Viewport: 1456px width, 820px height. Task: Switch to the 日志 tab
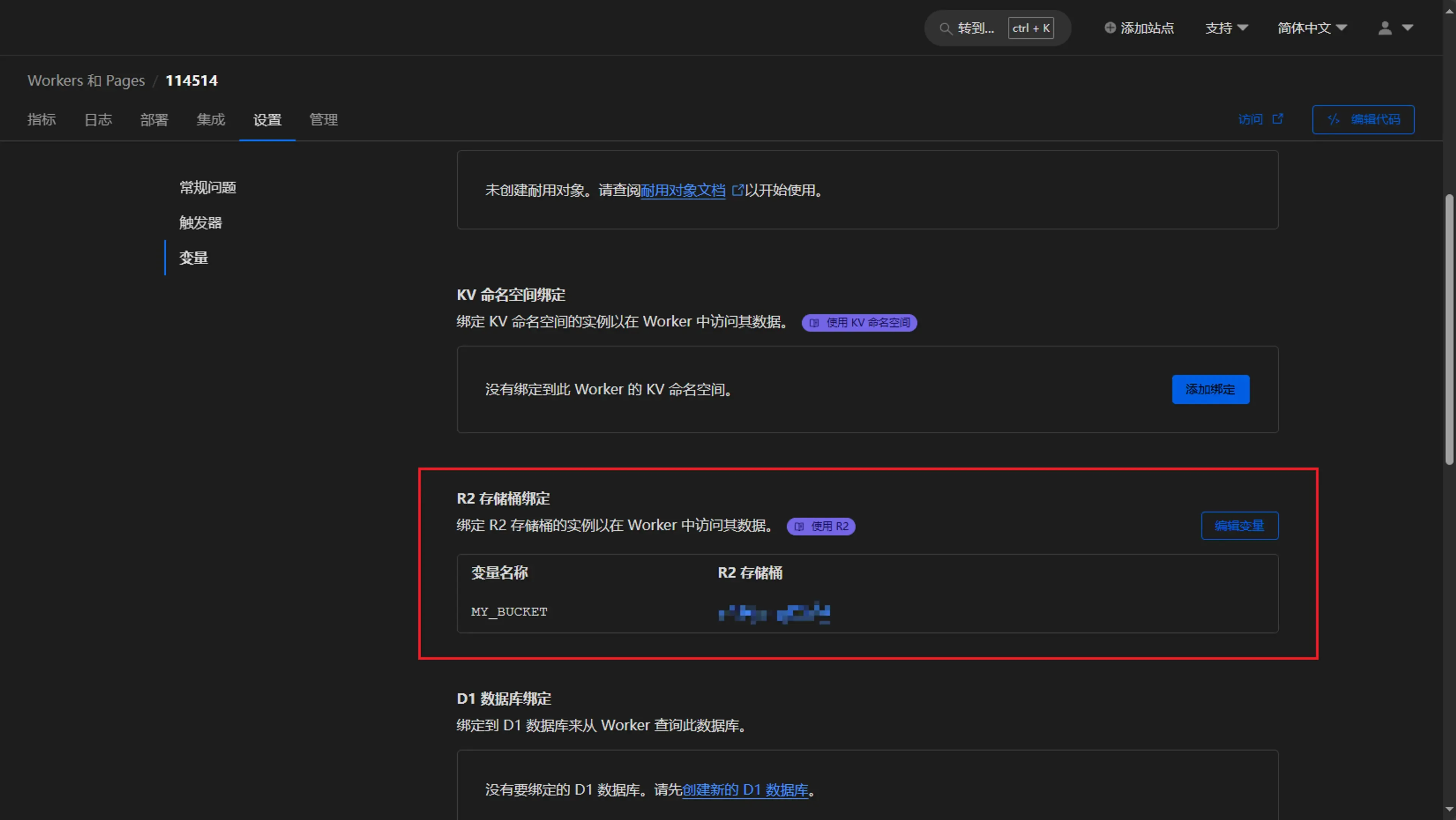click(x=98, y=119)
